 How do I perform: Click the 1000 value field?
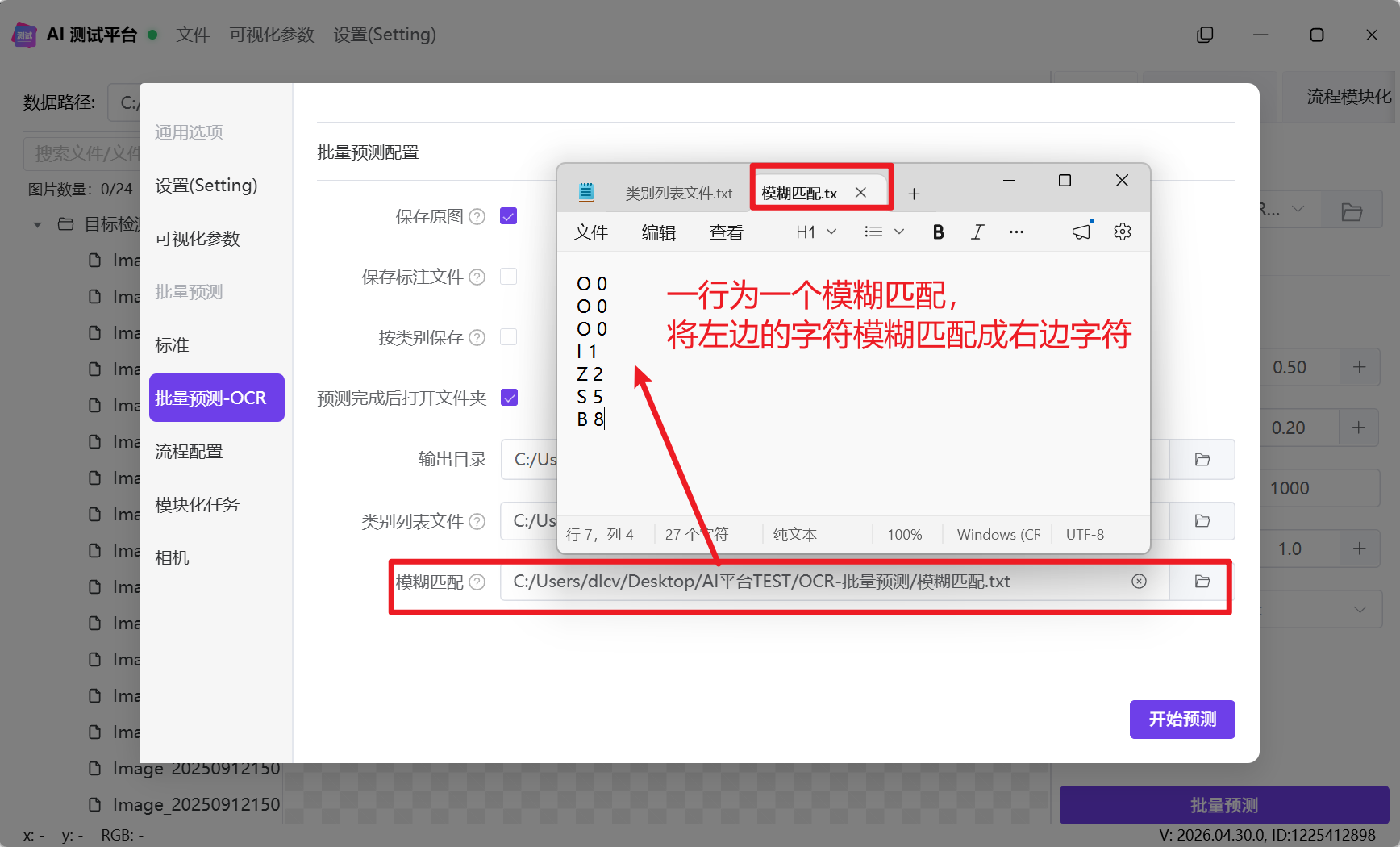click(x=1319, y=488)
